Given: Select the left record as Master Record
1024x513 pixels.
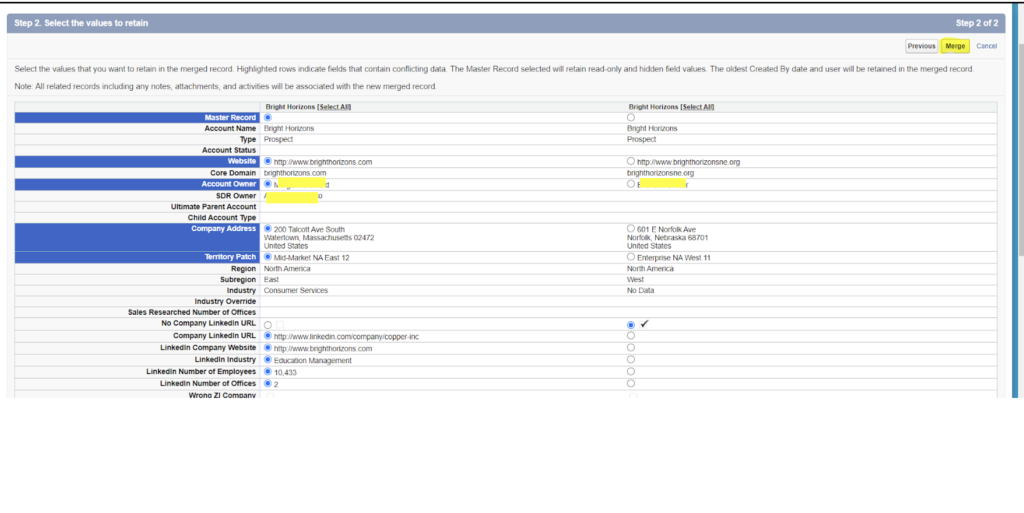Looking at the screenshot, I should point(268,118).
